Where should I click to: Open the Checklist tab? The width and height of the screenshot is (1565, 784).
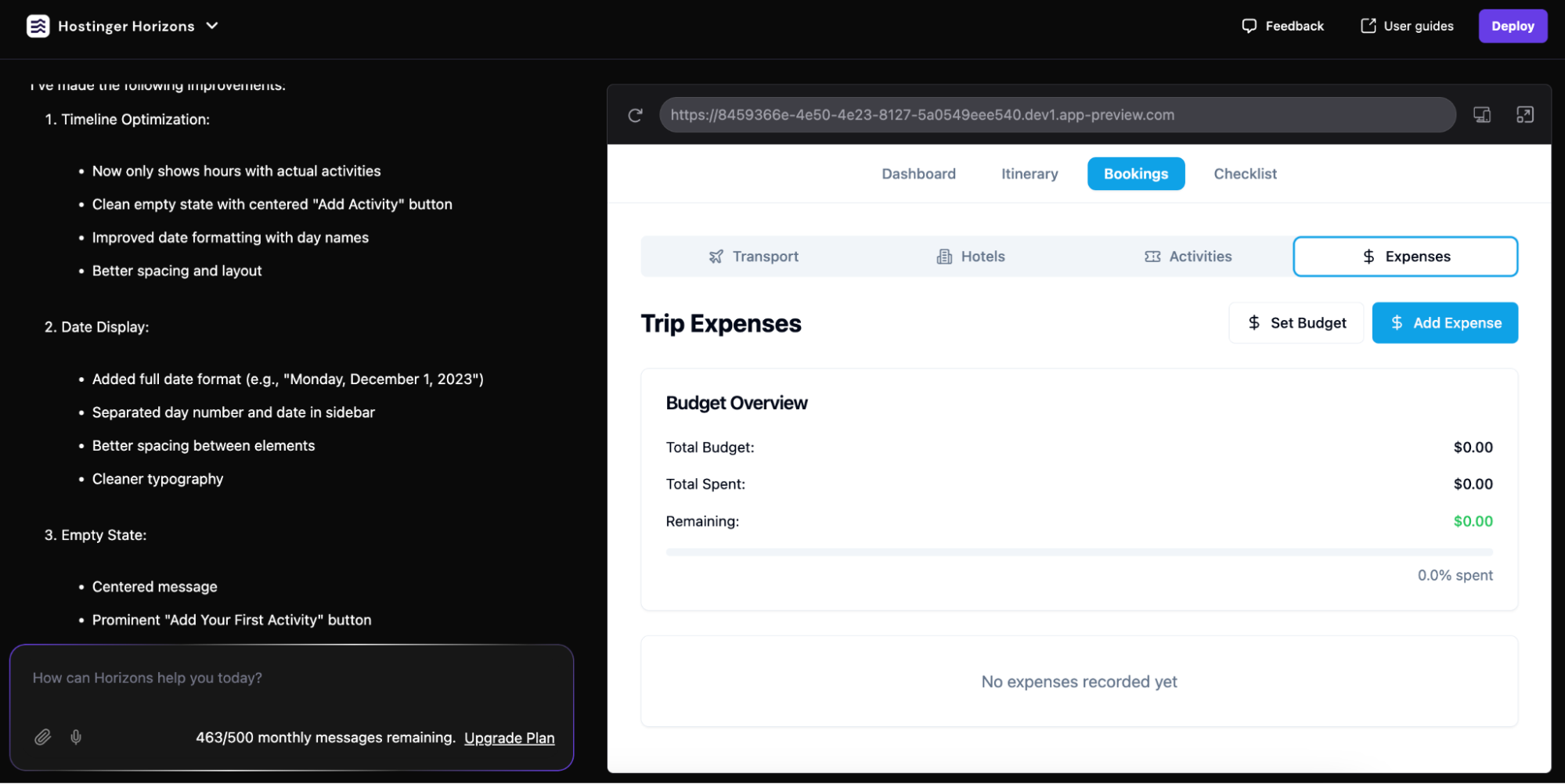tap(1245, 173)
